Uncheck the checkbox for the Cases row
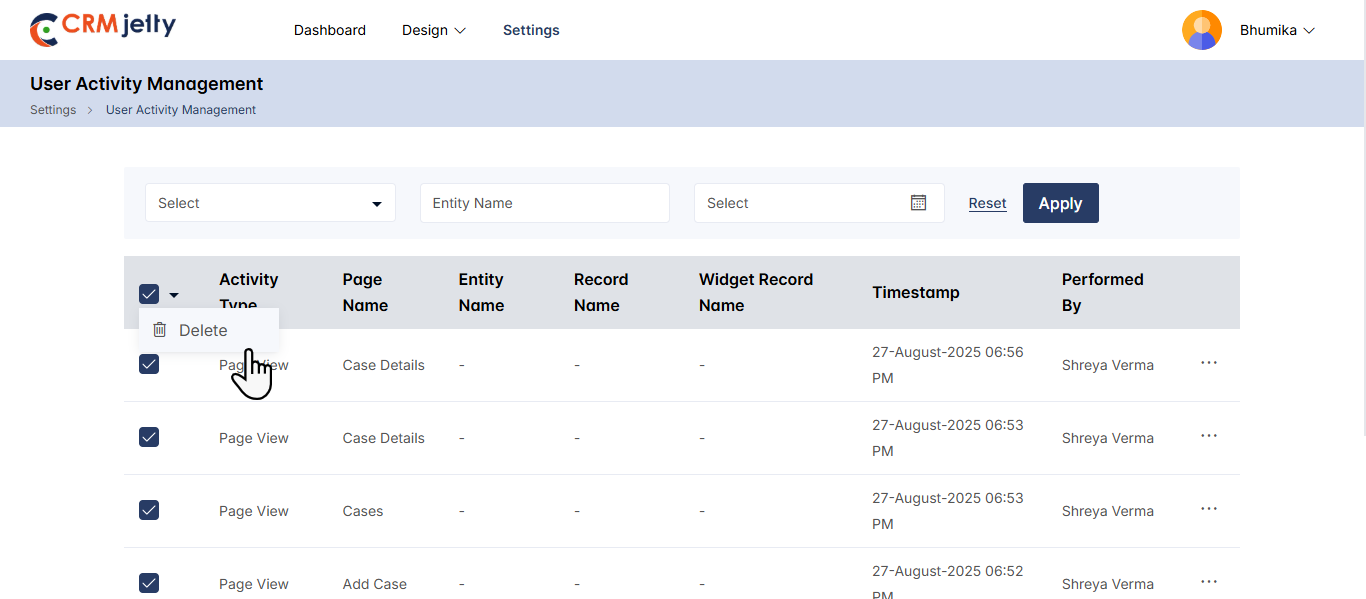The width and height of the screenshot is (1366, 599). tap(149, 510)
